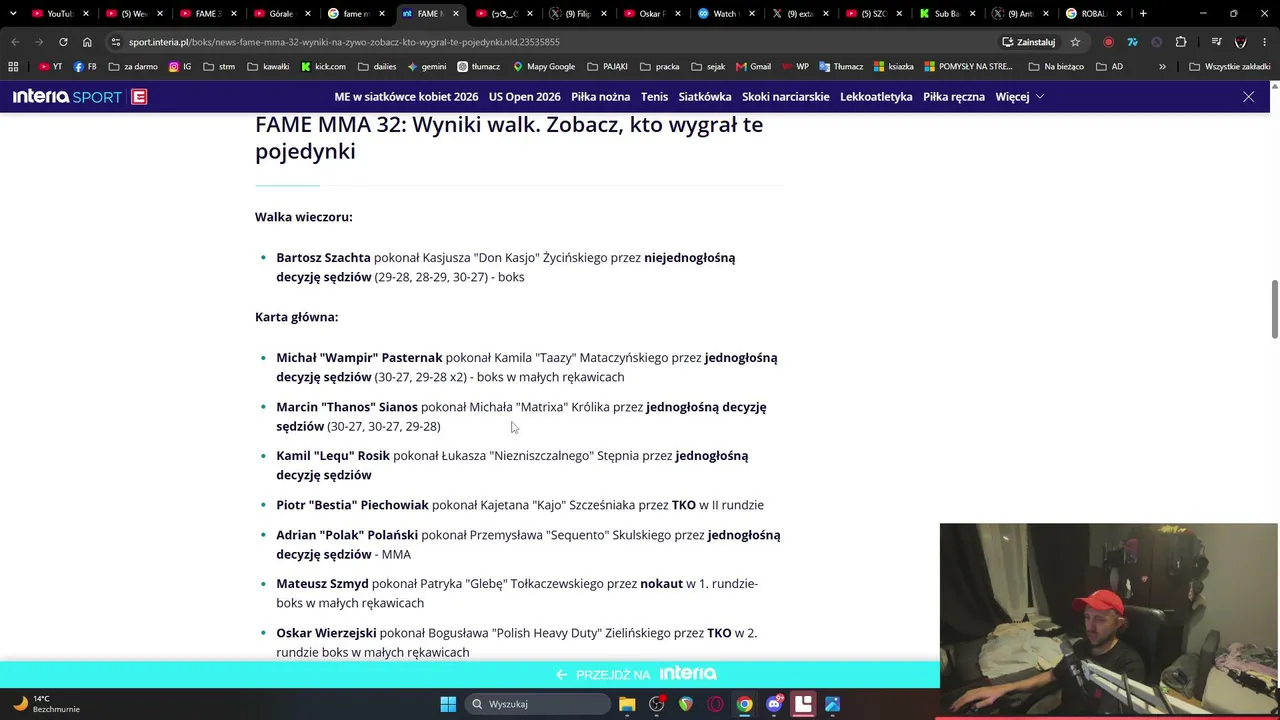Open File Explorer from taskbar

627,704
